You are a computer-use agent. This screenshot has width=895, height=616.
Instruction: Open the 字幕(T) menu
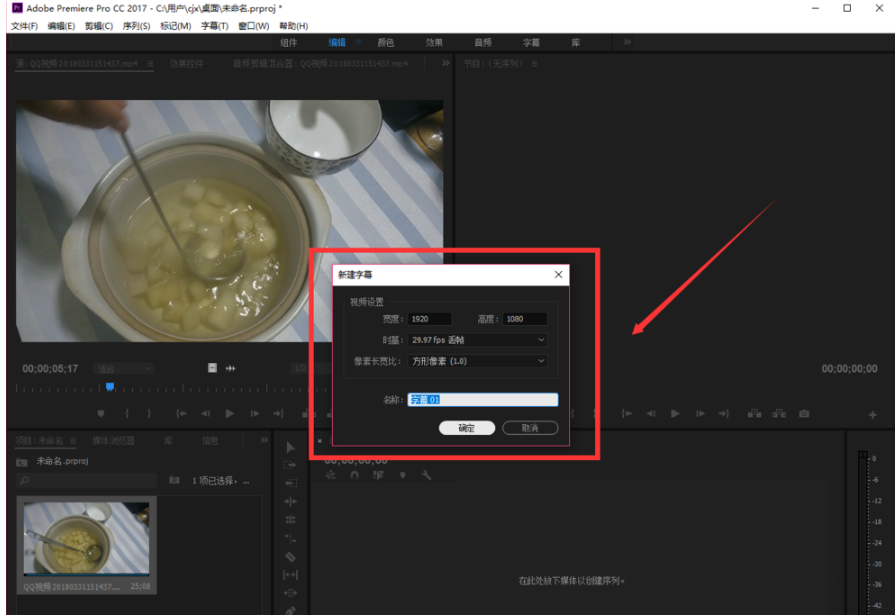215,26
